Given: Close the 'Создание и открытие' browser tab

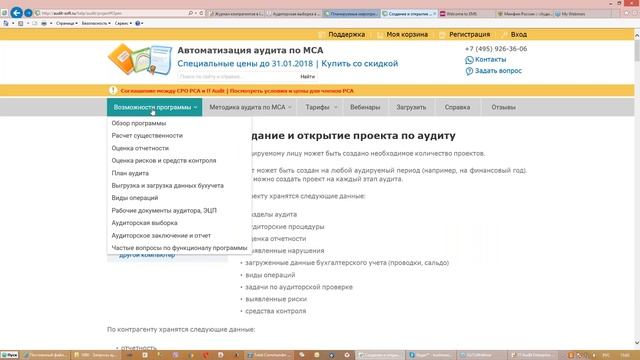Looking at the screenshot, I should tap(434, 14).
